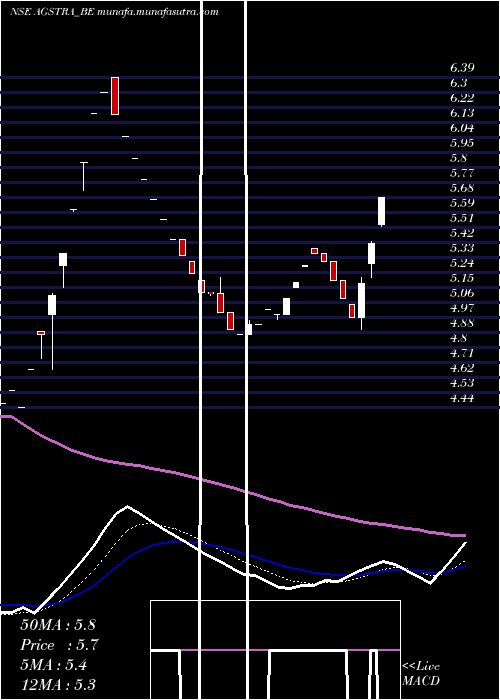Image resolution: width=500 pixels, height=700 pixels.
Task: Click the 5.24 price axis label
Action: [x=462, y=263]
